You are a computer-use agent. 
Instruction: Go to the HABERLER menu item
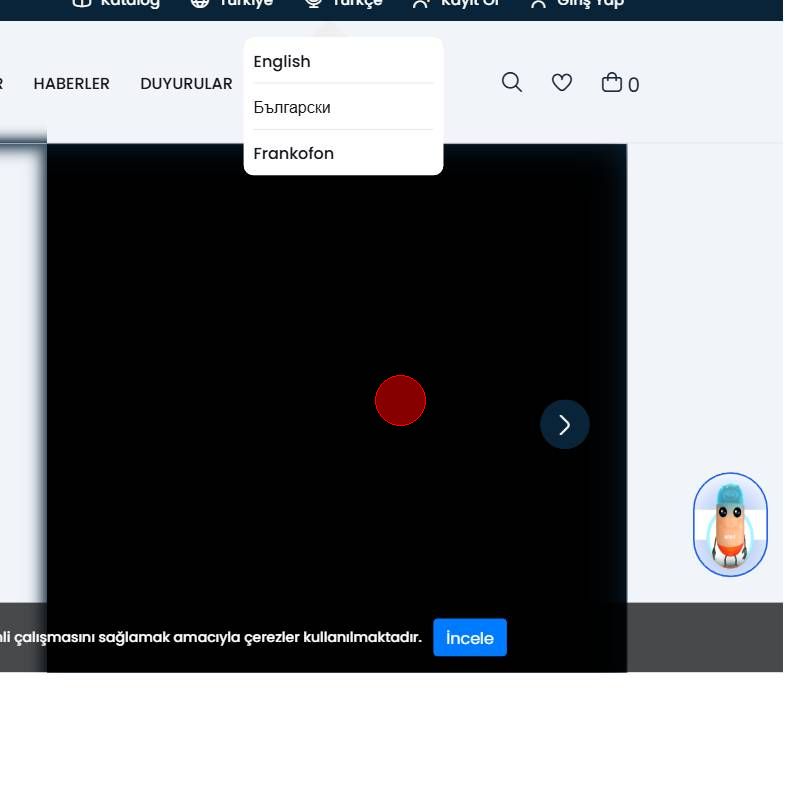tap(72, 84)
